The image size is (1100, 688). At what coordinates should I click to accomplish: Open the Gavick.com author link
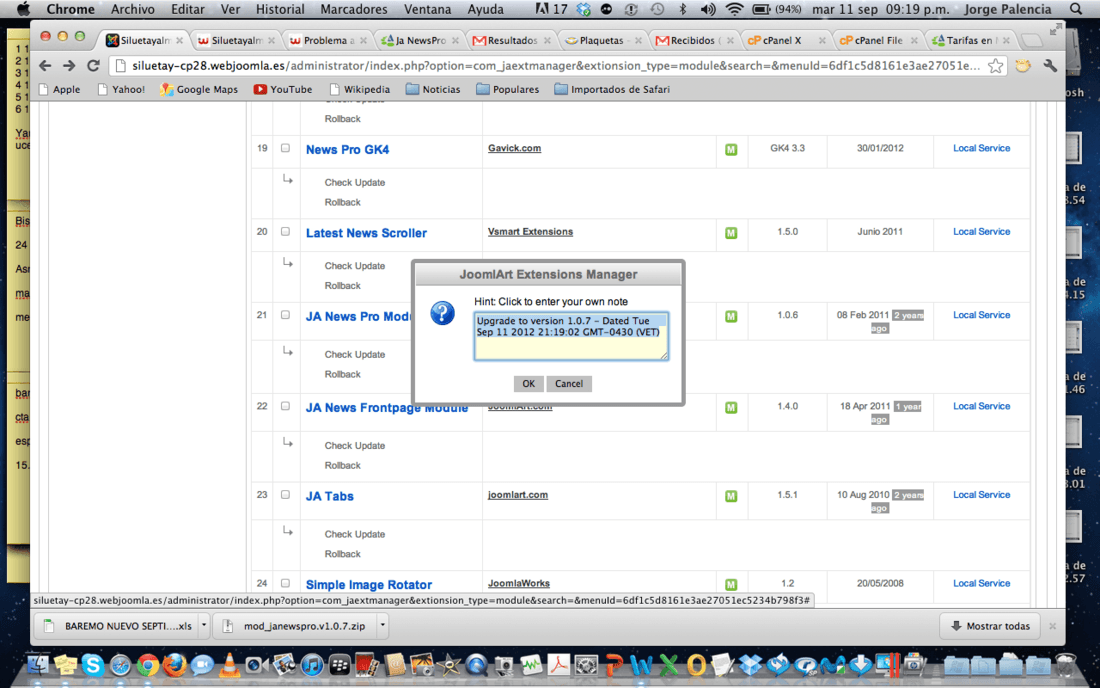(514, 148)
